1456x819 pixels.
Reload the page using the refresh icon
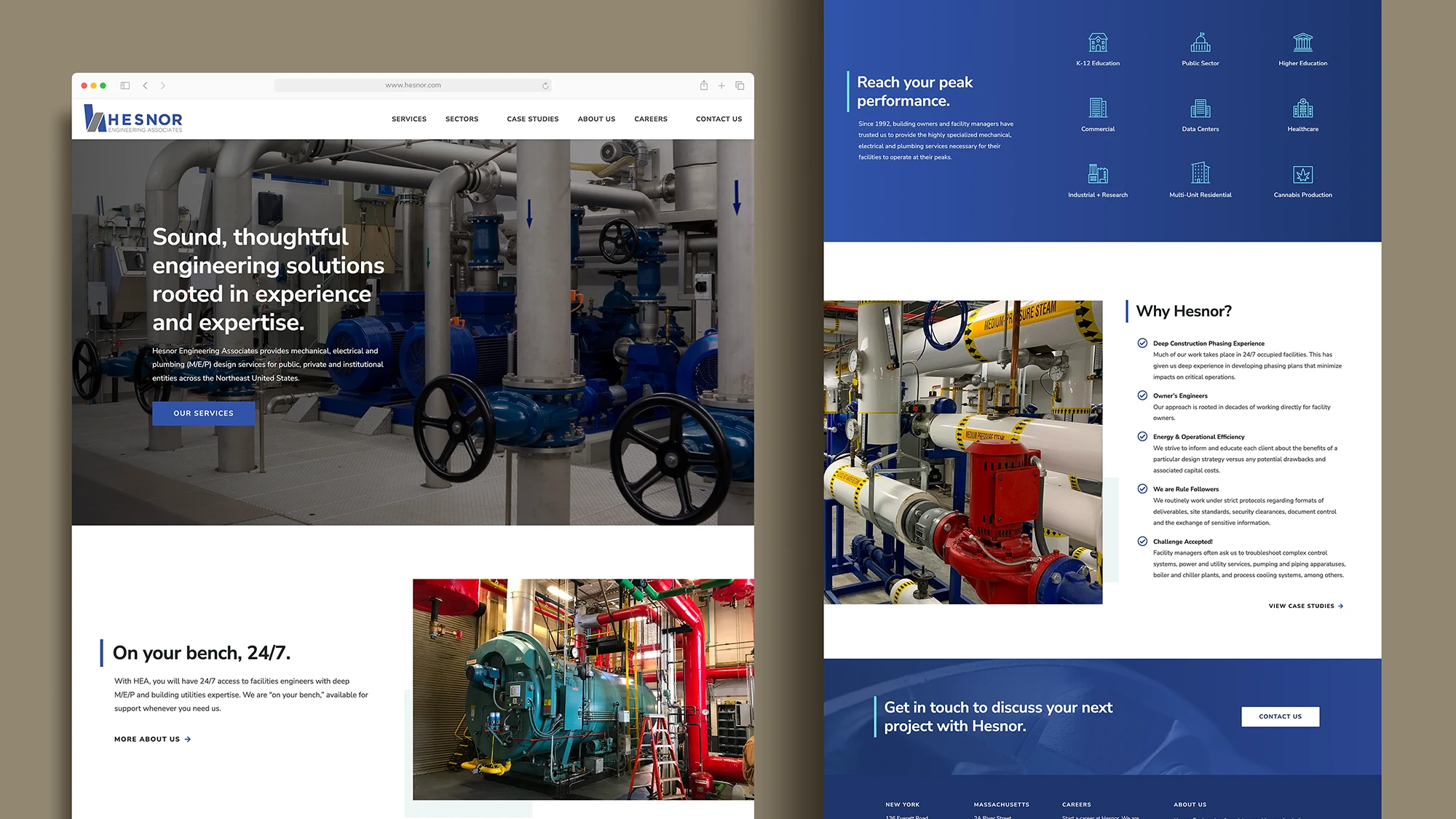coord(545,85)
